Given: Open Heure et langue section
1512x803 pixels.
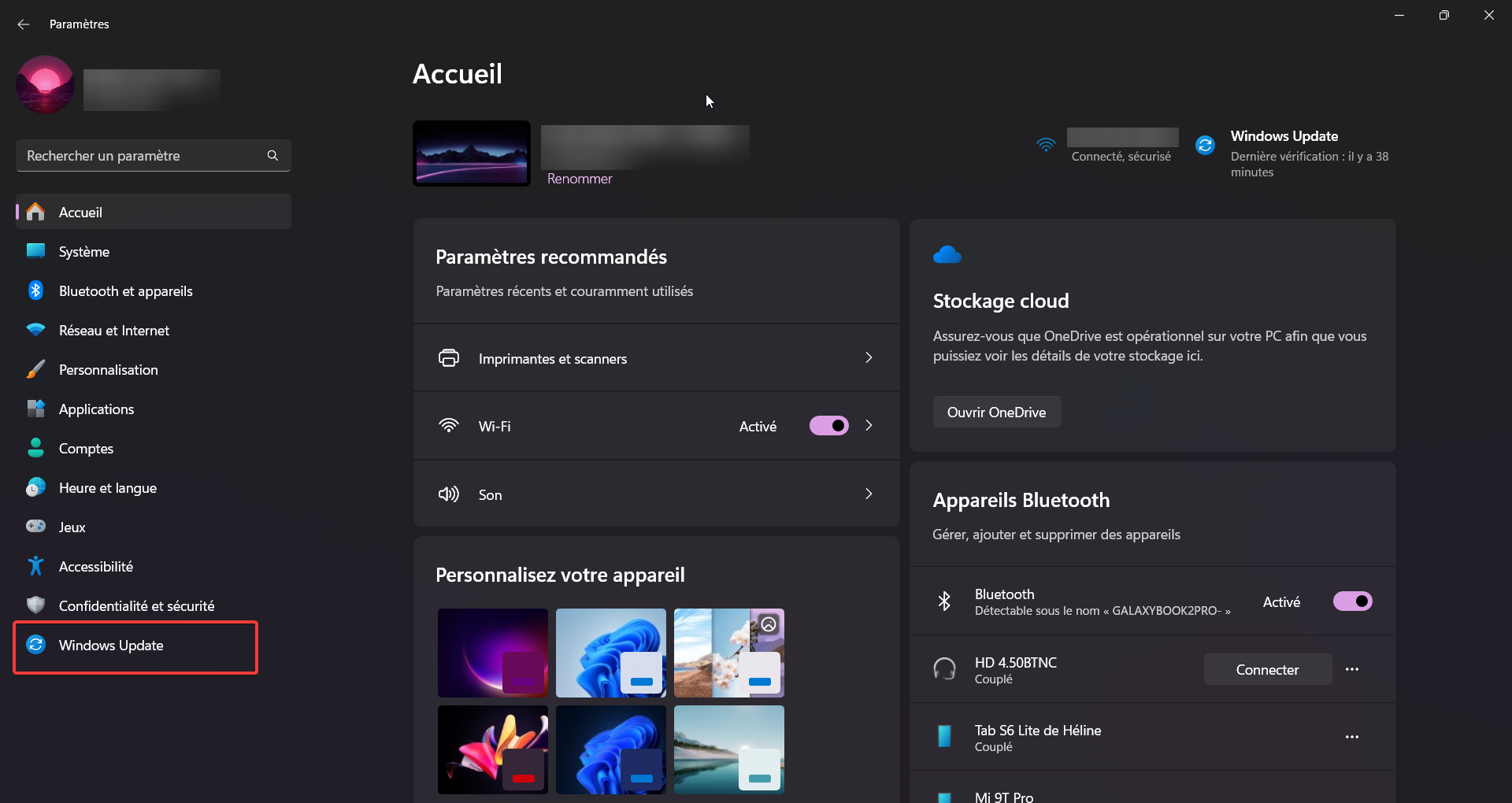Looking at the screenshot, I should 154,487.
